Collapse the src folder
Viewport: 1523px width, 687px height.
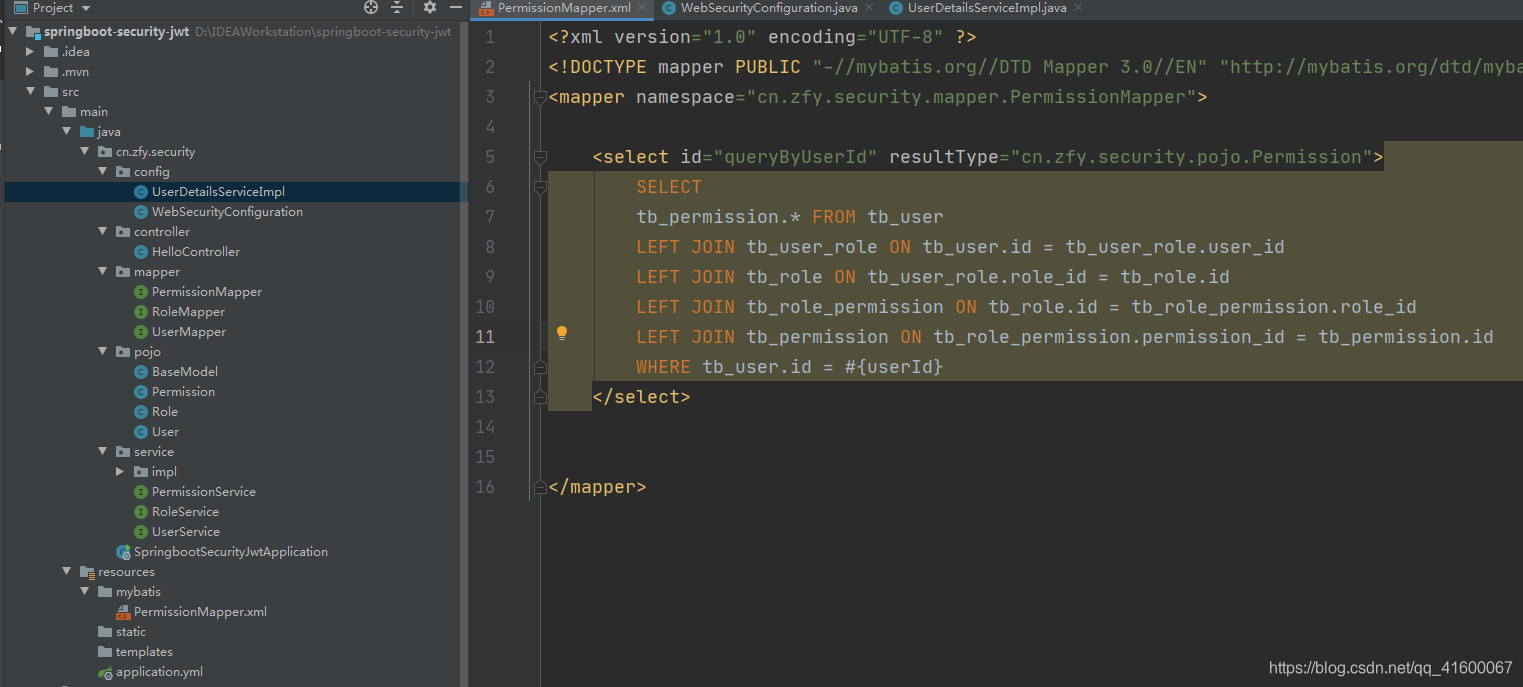click(31, 91)
